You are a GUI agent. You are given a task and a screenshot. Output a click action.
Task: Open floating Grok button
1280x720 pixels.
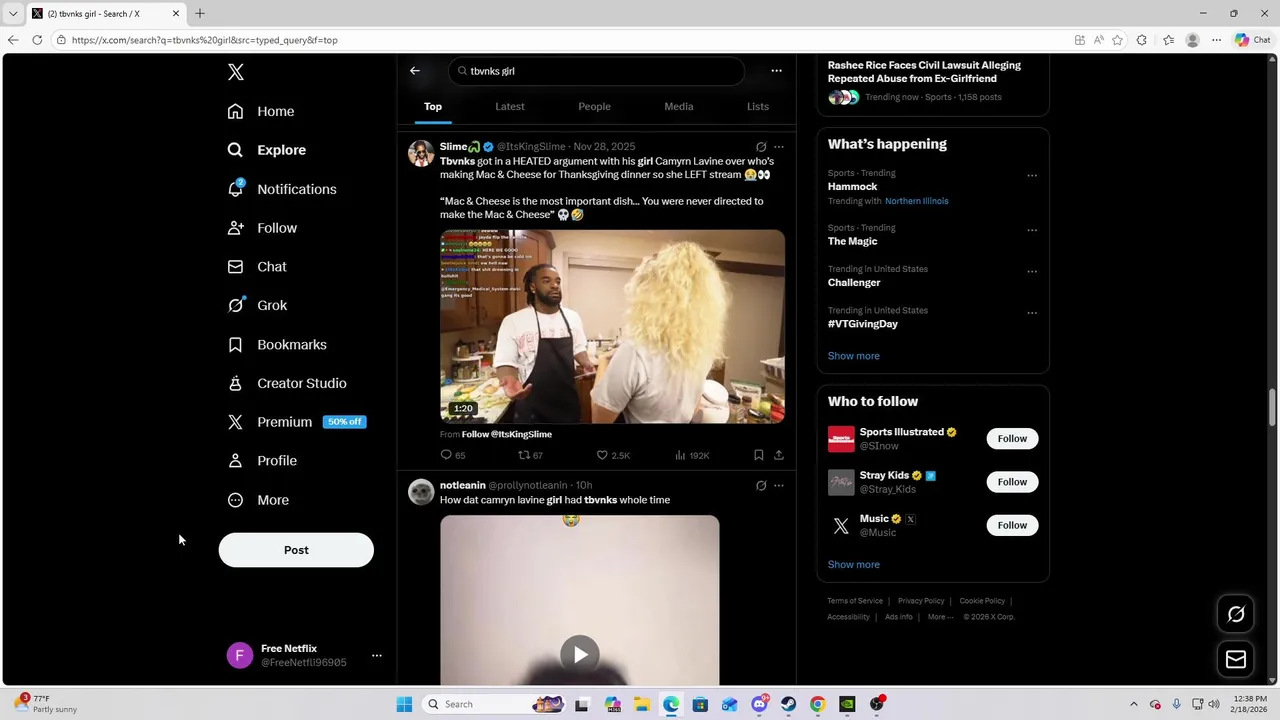click(x=1236, y=615)
